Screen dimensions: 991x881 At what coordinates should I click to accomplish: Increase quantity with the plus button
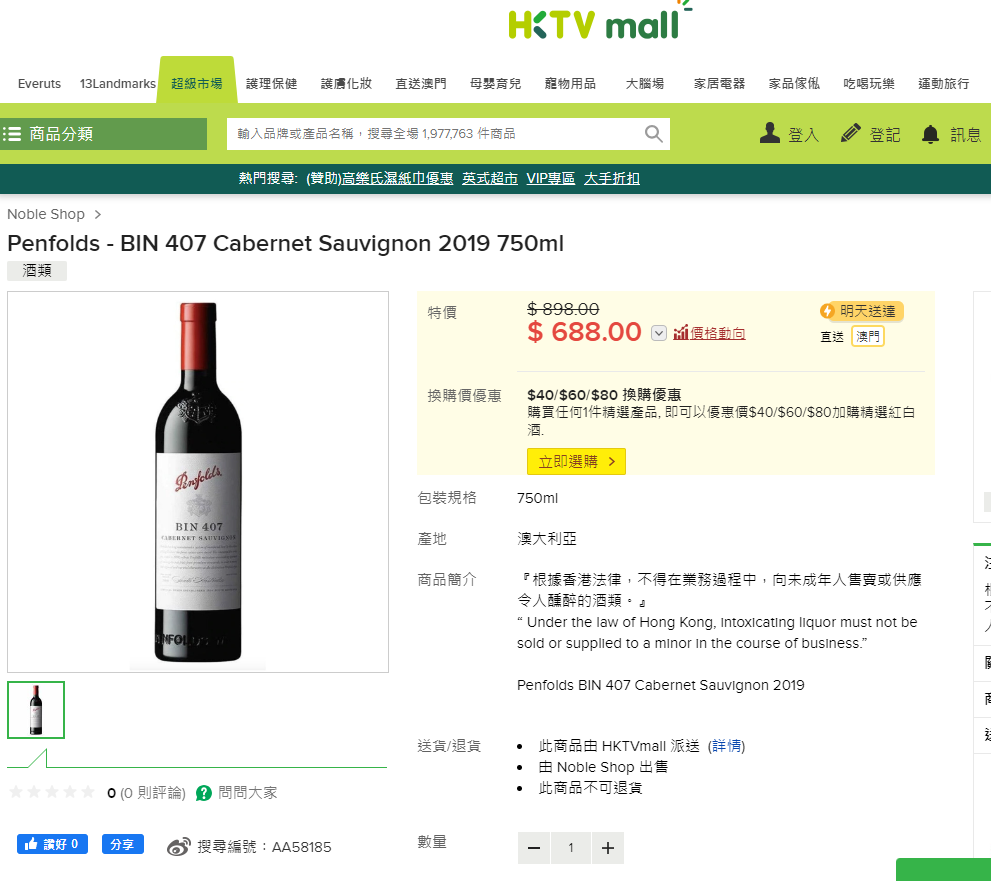click(608, 848)
